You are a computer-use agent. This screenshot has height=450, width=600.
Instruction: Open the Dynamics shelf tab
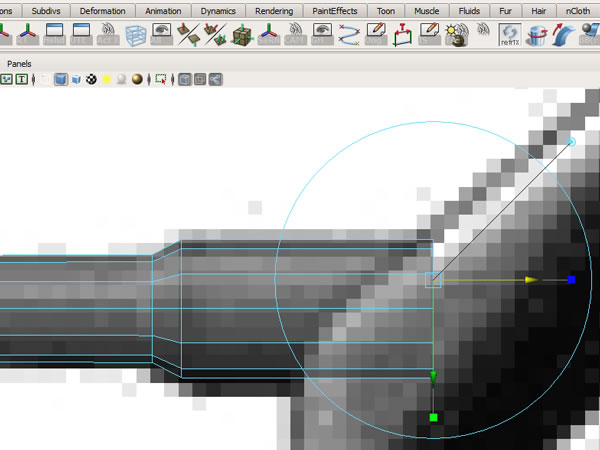(x=216, y=11)
